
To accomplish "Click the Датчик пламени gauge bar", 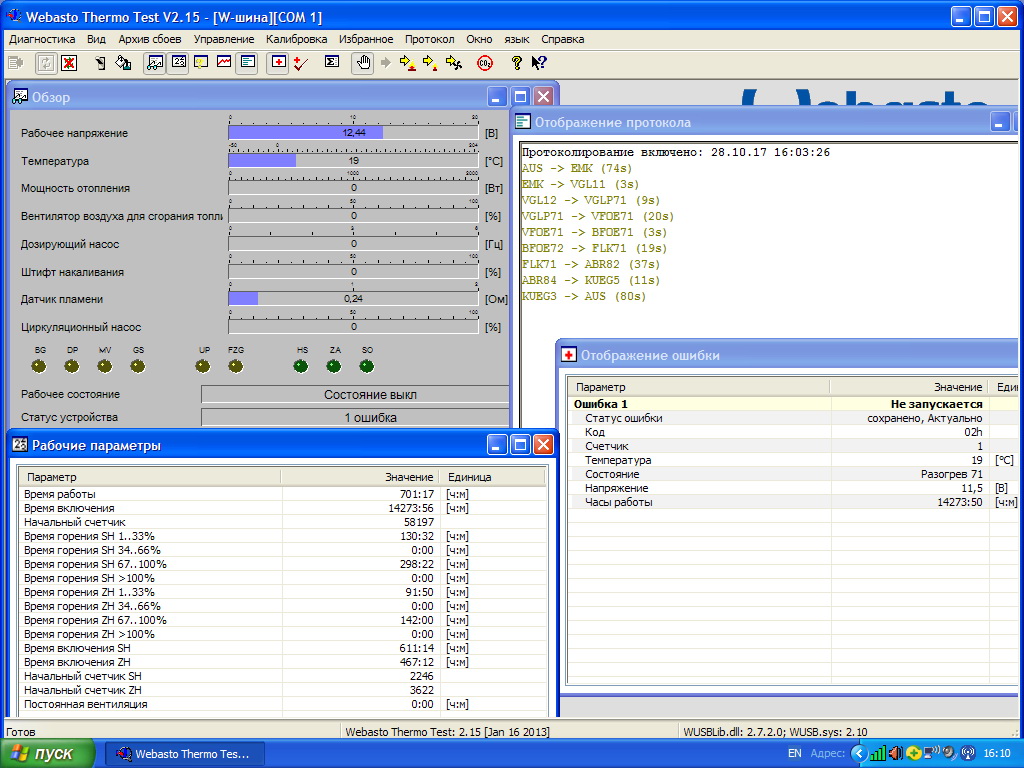I will (x=353, y=298).
